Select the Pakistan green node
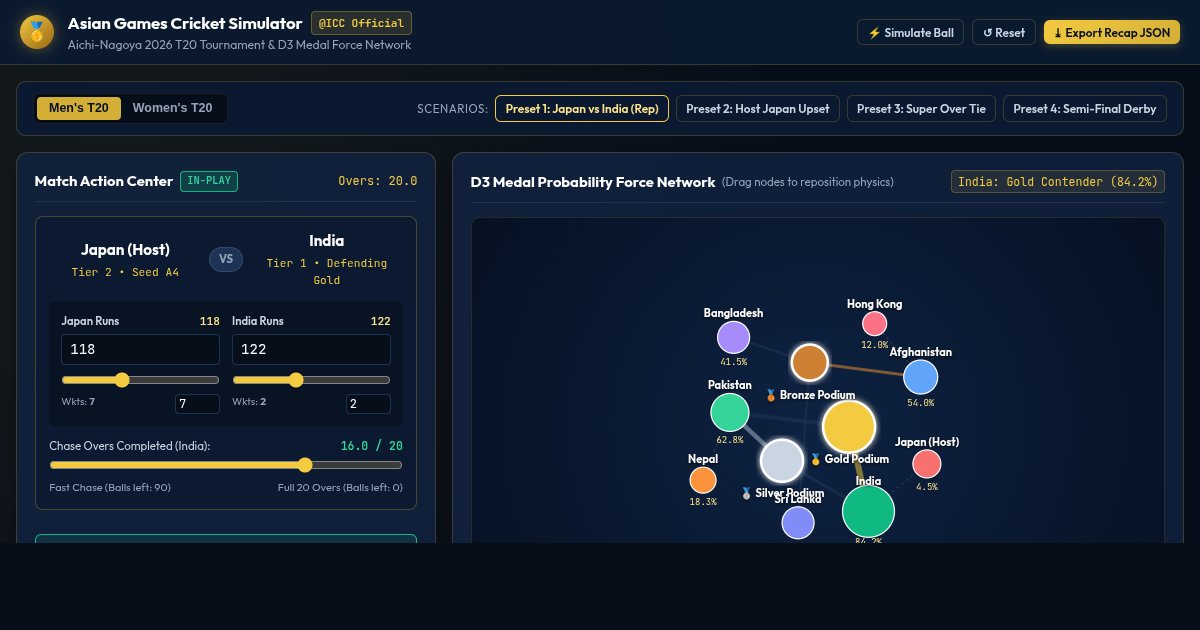 pos(730,412)
